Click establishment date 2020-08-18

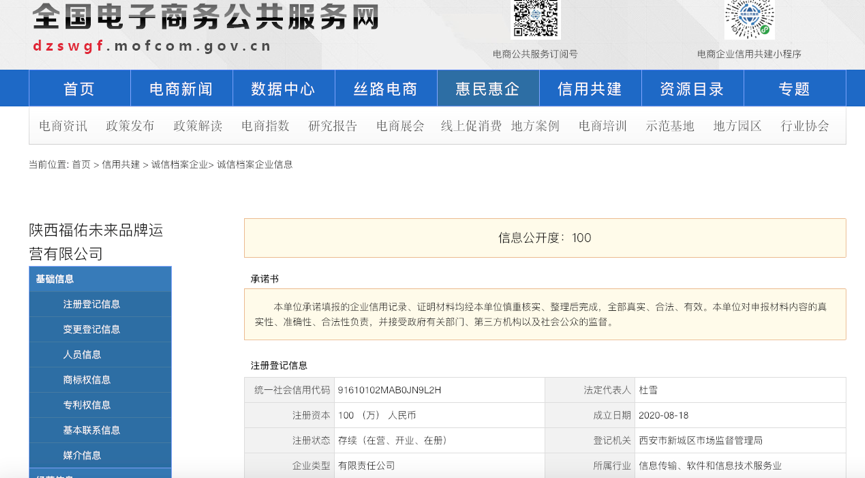coord(664,416)
